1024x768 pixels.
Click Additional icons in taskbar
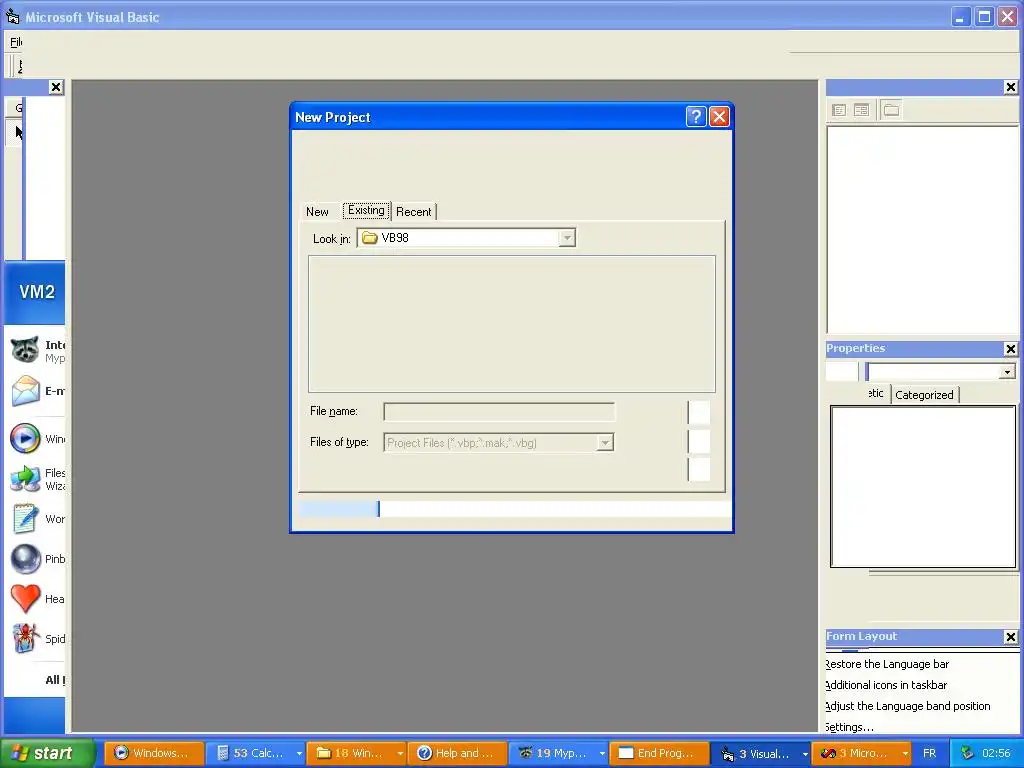click(x=886, y=685)
